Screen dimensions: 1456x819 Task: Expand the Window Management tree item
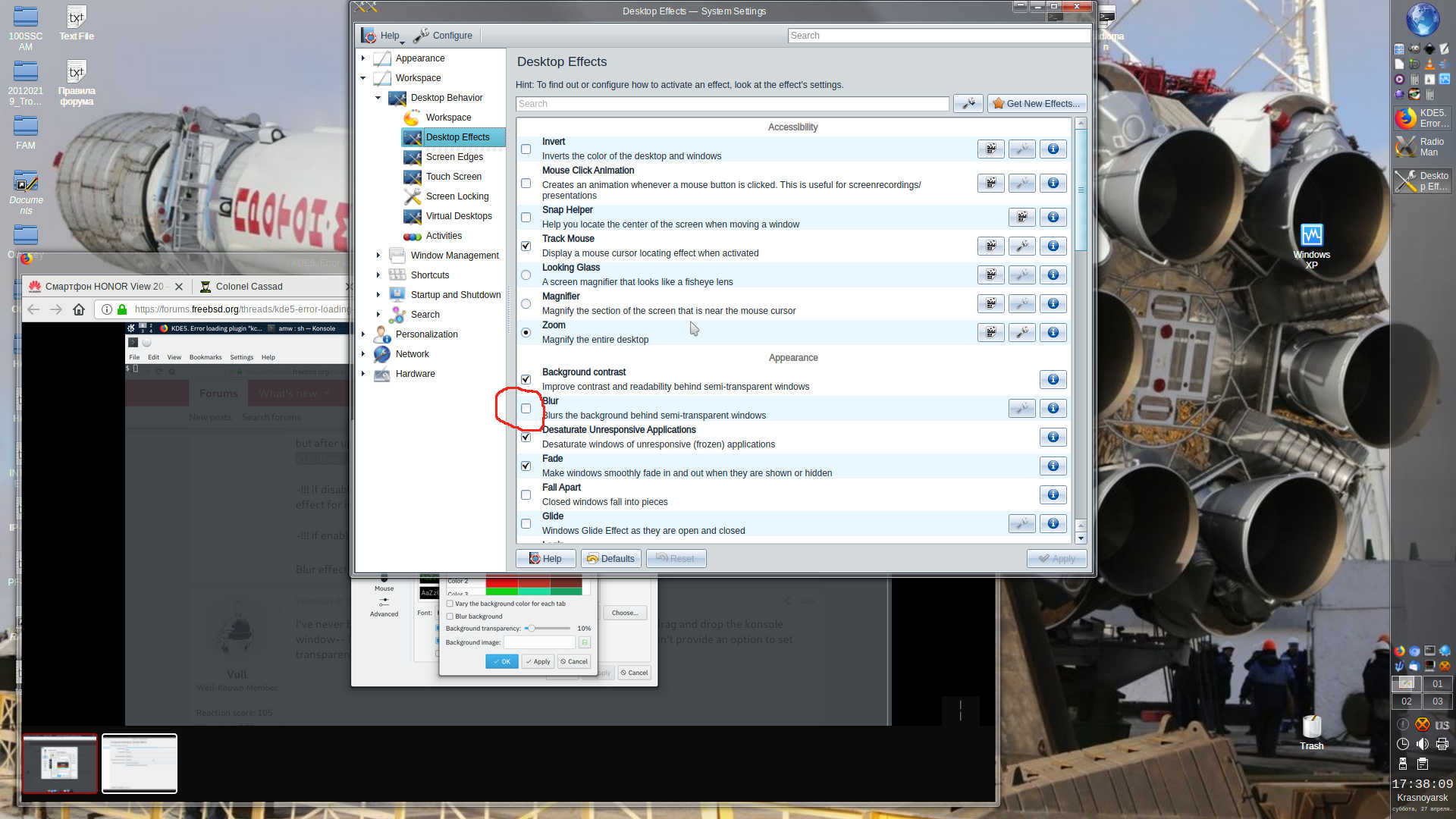pos(378,256)
